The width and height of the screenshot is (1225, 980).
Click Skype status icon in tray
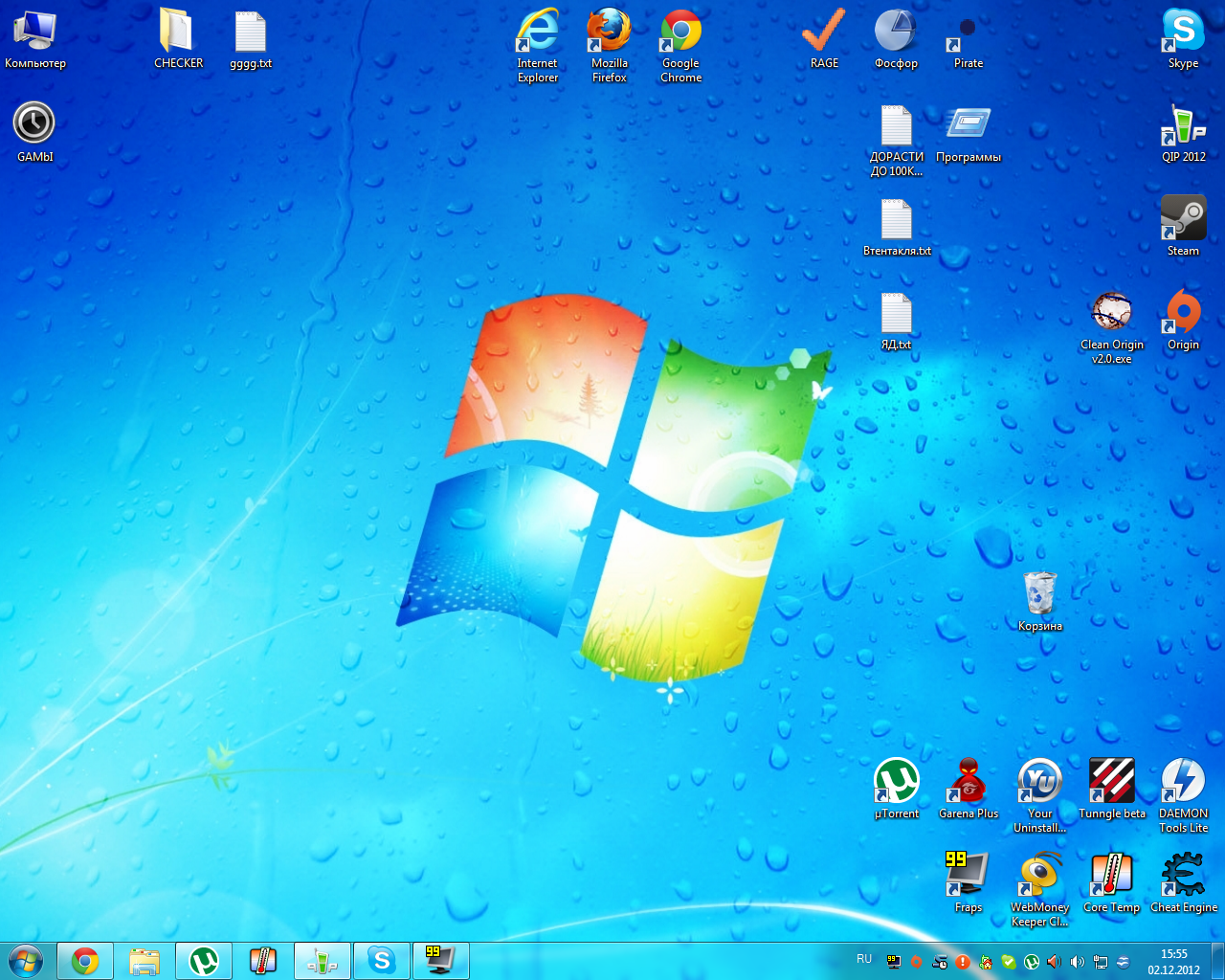1009,962
